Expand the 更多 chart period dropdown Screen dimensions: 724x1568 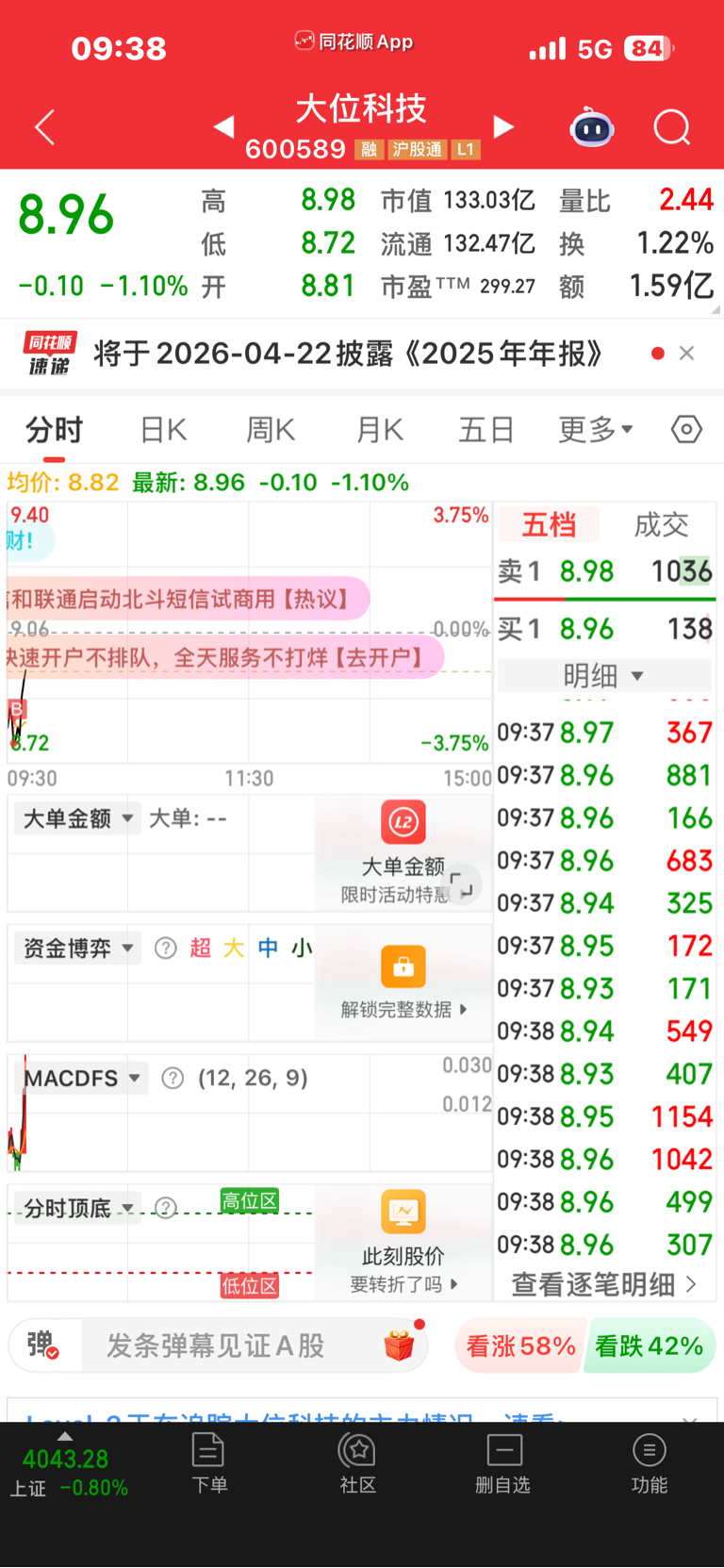596,430
